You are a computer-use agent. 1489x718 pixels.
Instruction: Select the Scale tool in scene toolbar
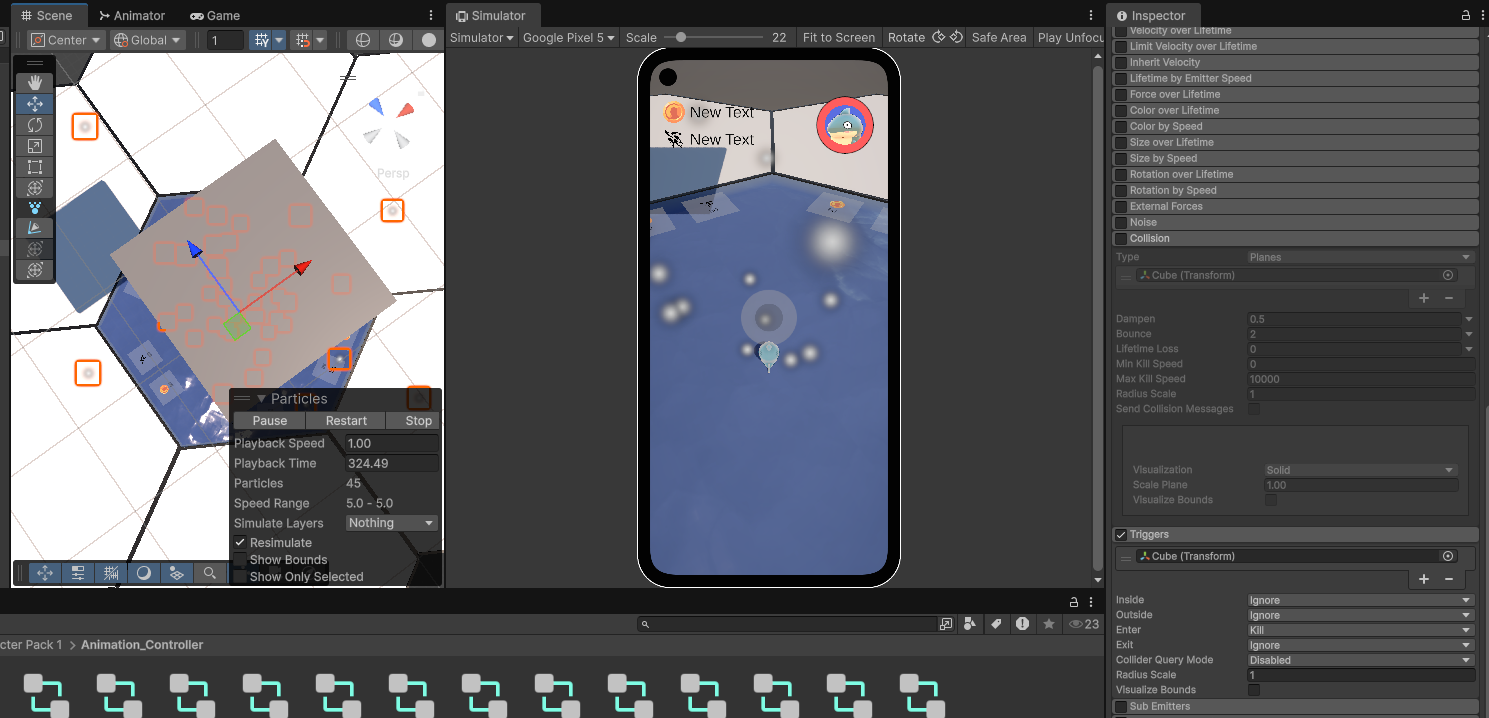coord(35,145)
